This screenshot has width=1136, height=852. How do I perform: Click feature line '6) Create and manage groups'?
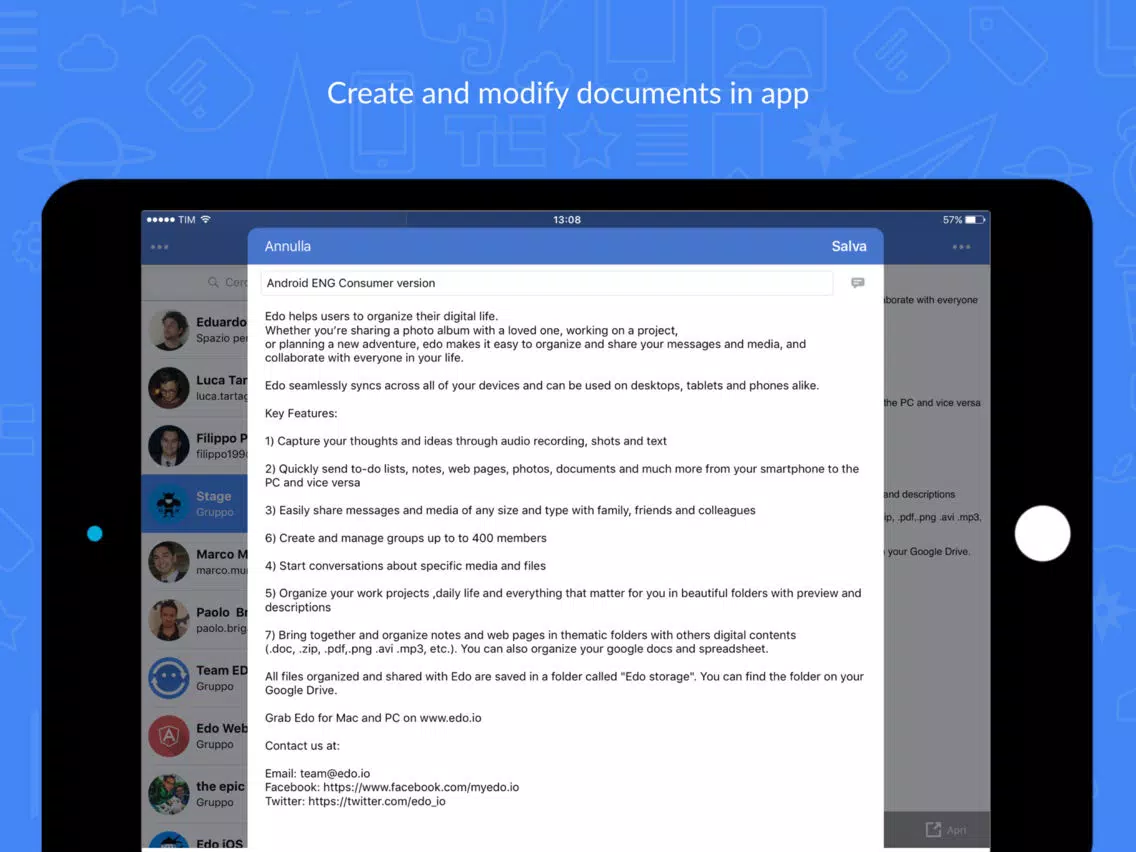click(x=406, y=538)
